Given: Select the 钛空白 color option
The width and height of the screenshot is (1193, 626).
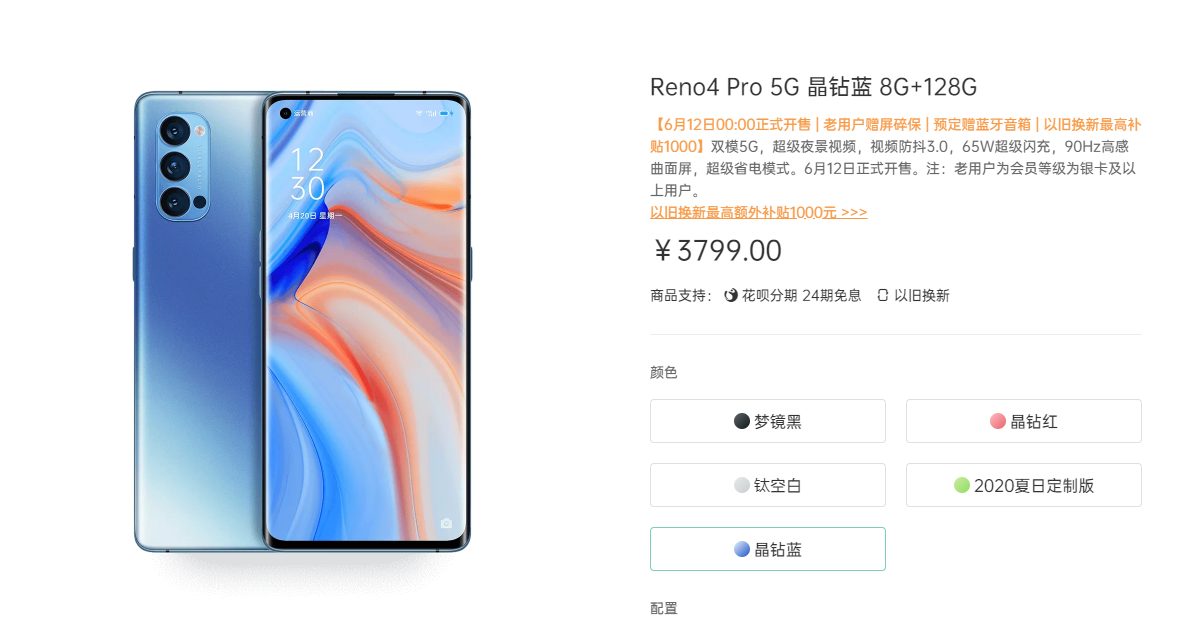Looking at the screenshot, I should [768, 485].
